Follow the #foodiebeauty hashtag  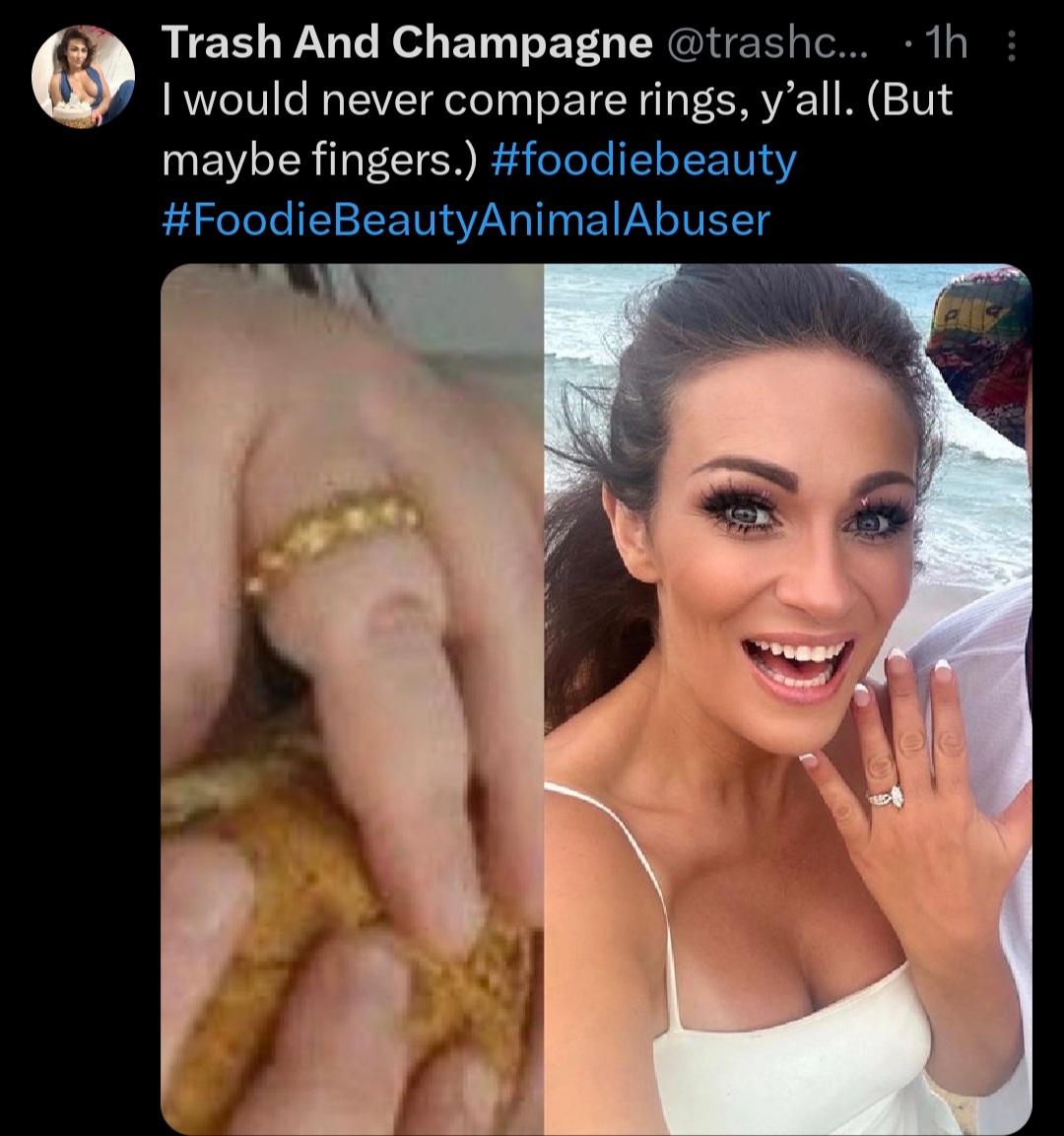point(643,161)
